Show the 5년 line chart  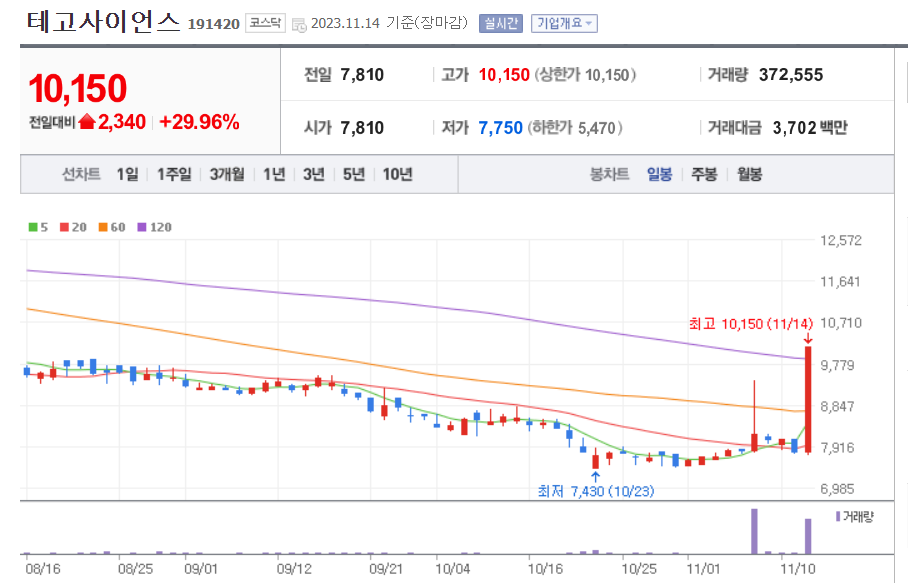tap(354, 174)
